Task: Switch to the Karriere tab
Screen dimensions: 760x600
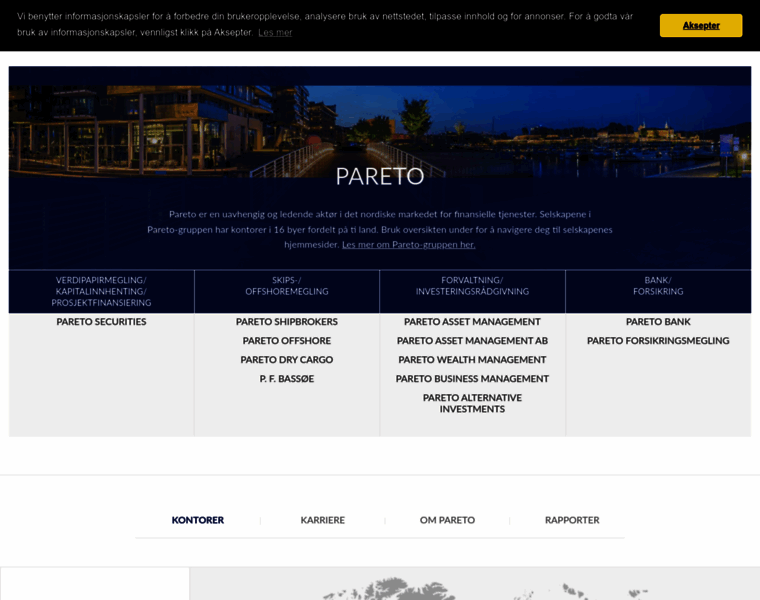Action: (322, 520)
